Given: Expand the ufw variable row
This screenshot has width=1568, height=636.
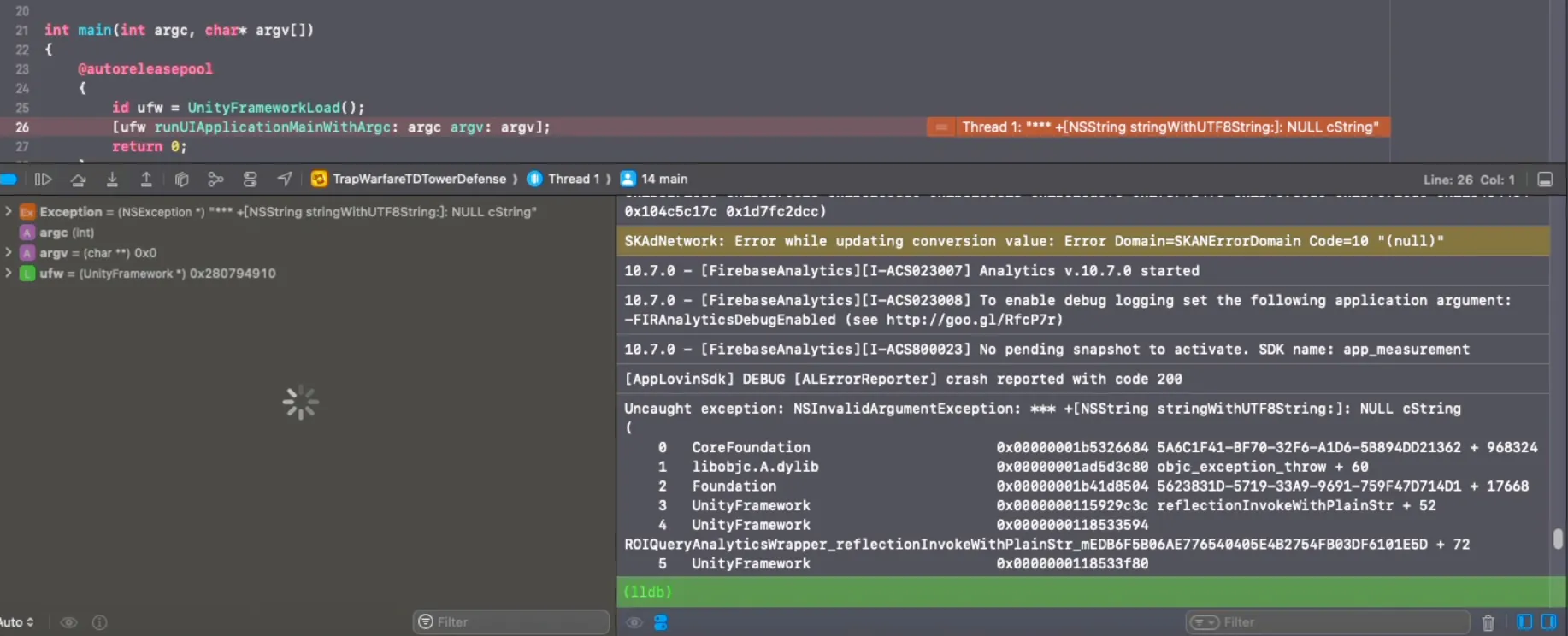Looking at the screenshot, I should [9, 273].
